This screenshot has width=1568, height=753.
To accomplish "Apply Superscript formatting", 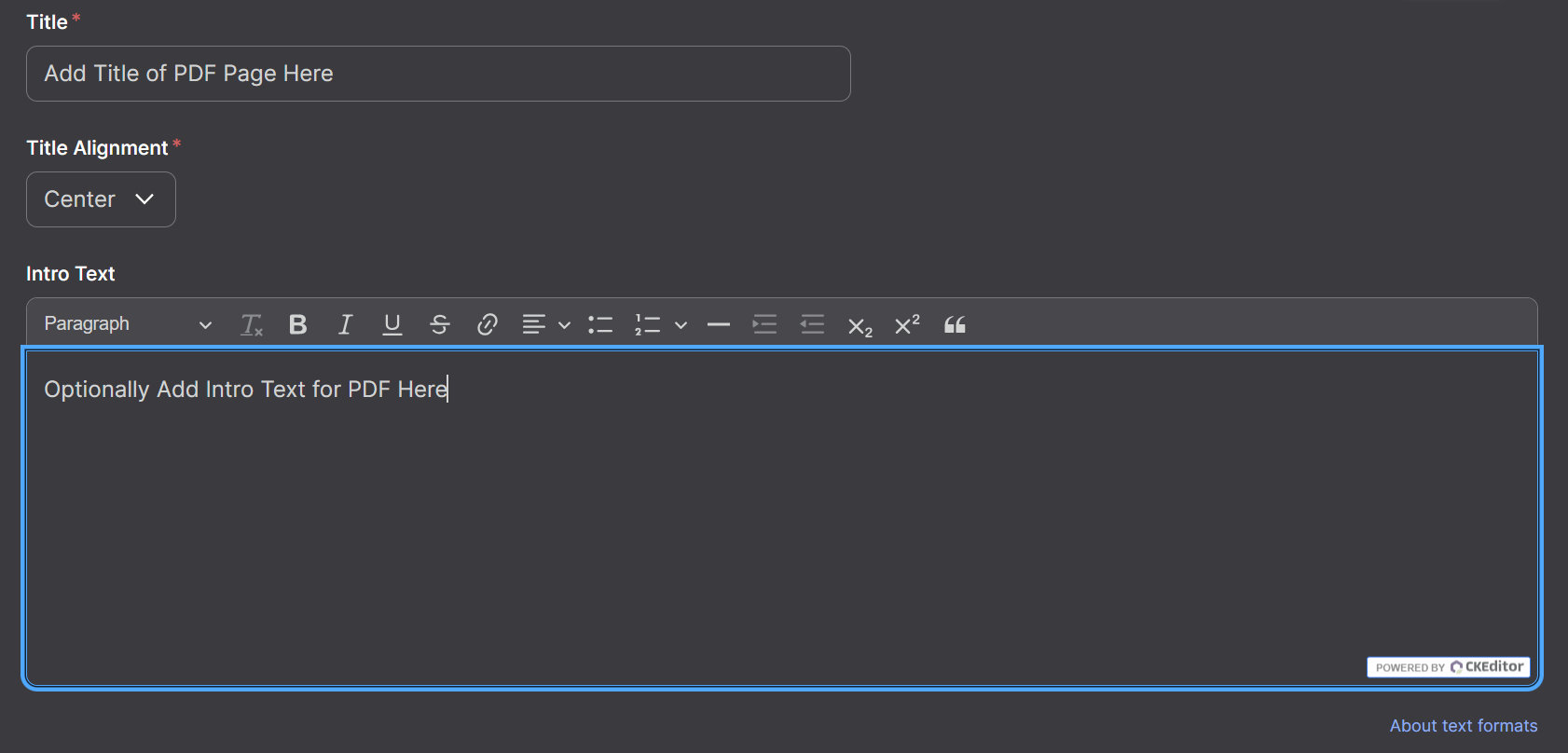I will coord(907,324).
